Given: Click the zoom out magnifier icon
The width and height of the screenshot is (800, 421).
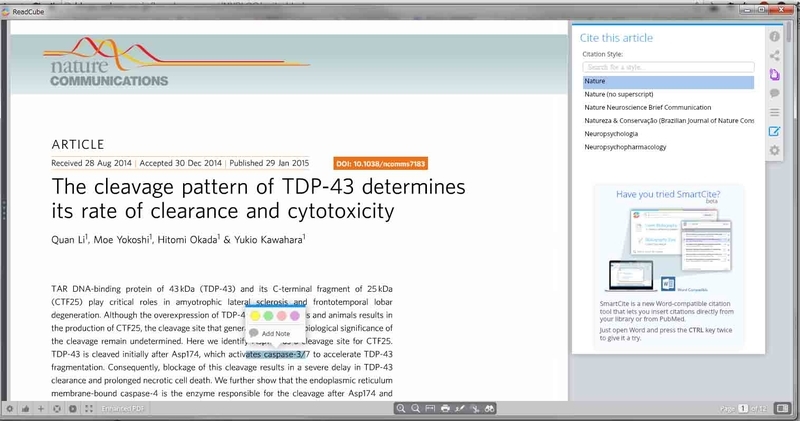Looking at the screenshot, I should coord(416,408).
